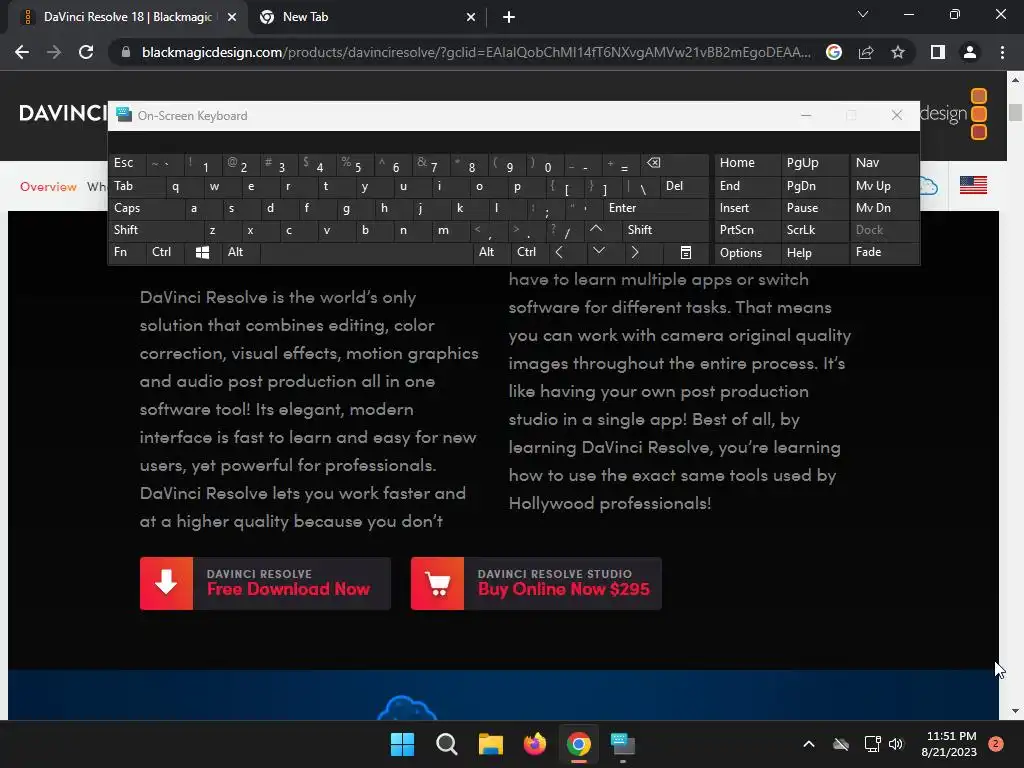
Task: Click the DaVinci logo text in header
Action: 63,113
